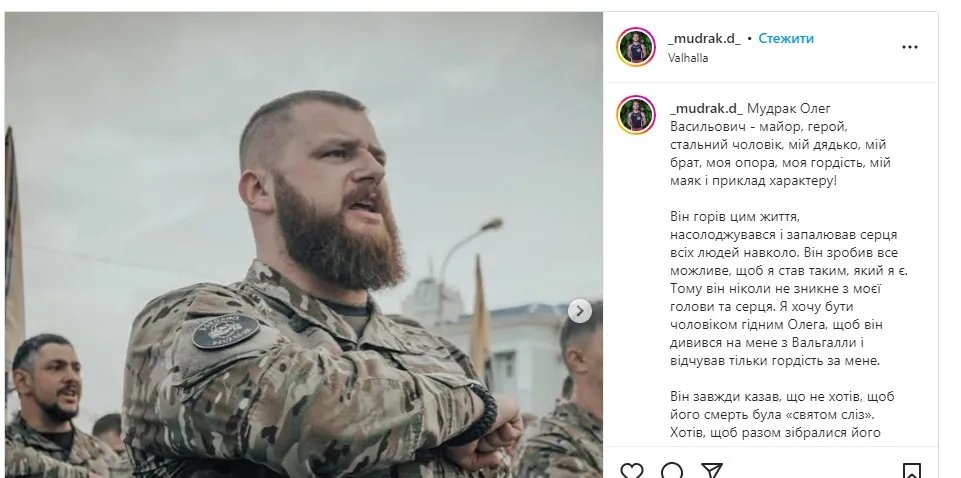Viewport: 961px width, 478px height.
Task: Save the post with the bookmark icon
Action: pyautogui.click(x=912, y=471)
